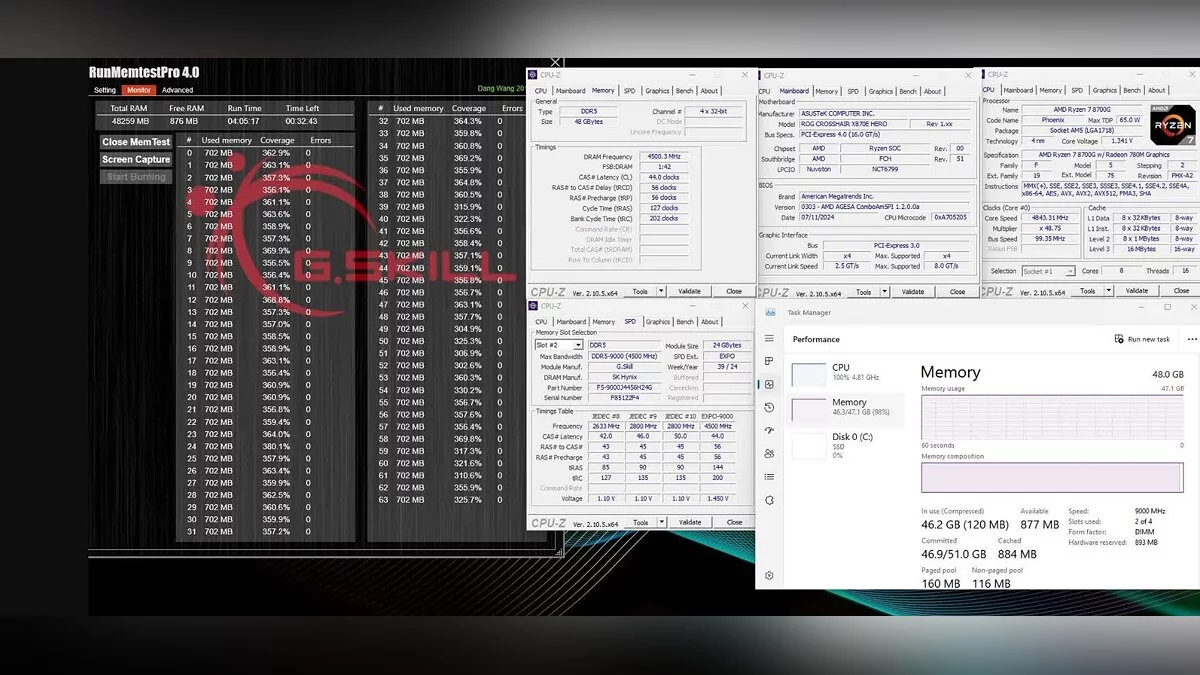Open About tab in CPU-Z SPD window
This screenshot has width=1200, height=675.
click(x=710, y=322)
